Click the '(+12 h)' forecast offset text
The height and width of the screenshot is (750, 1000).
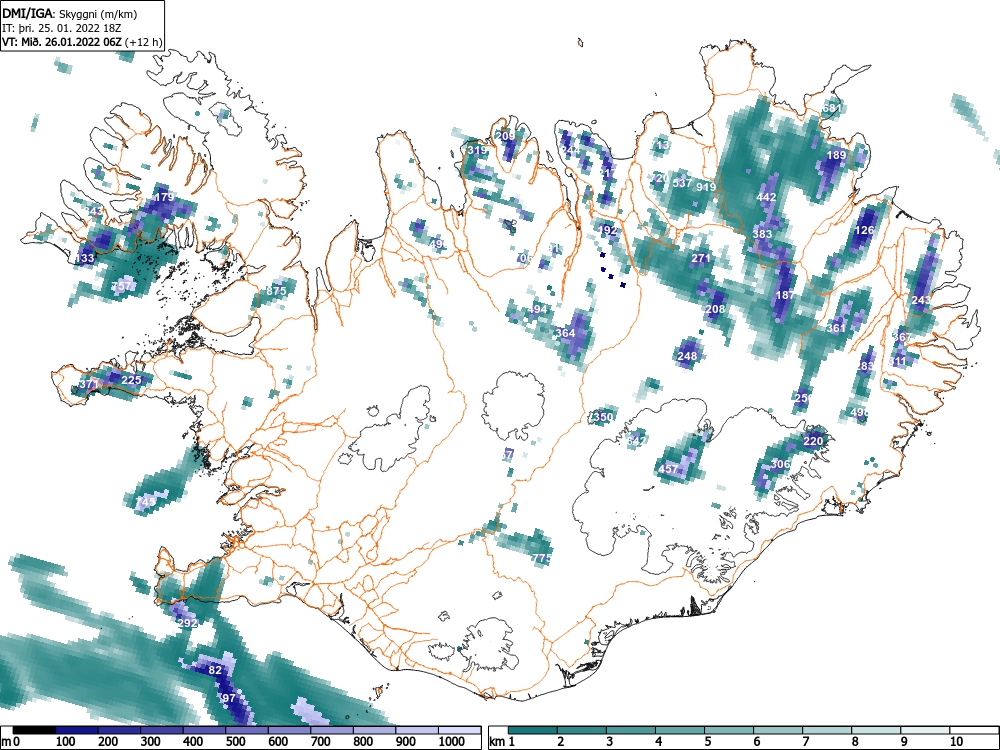(x=144, y=43)
